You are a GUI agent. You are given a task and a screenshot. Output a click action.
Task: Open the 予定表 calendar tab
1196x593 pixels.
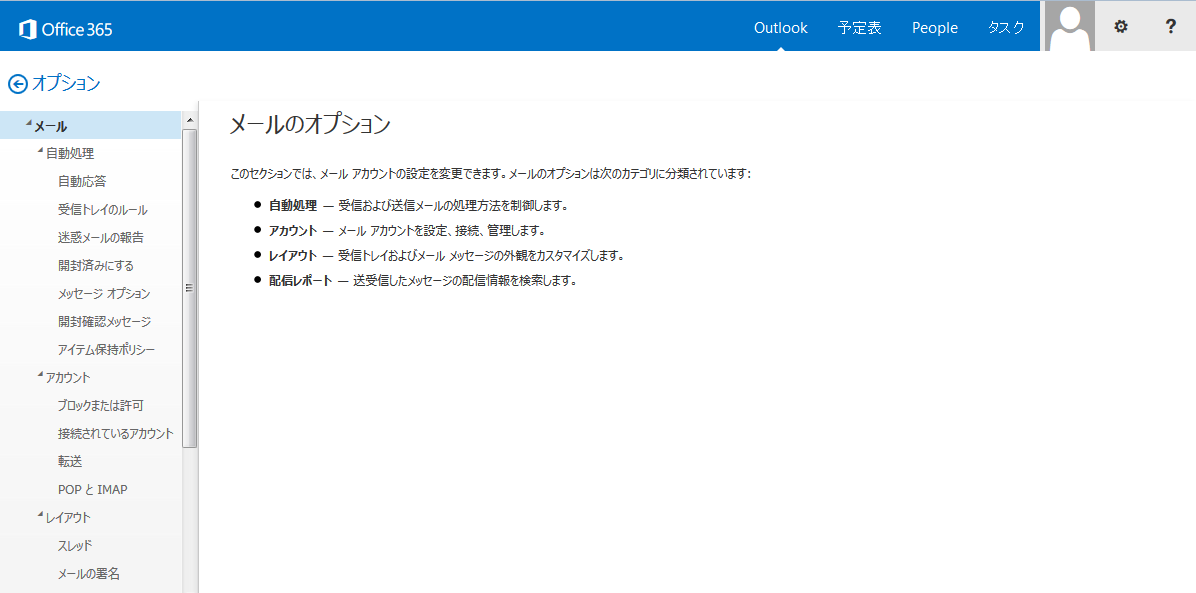coord(860,27)
